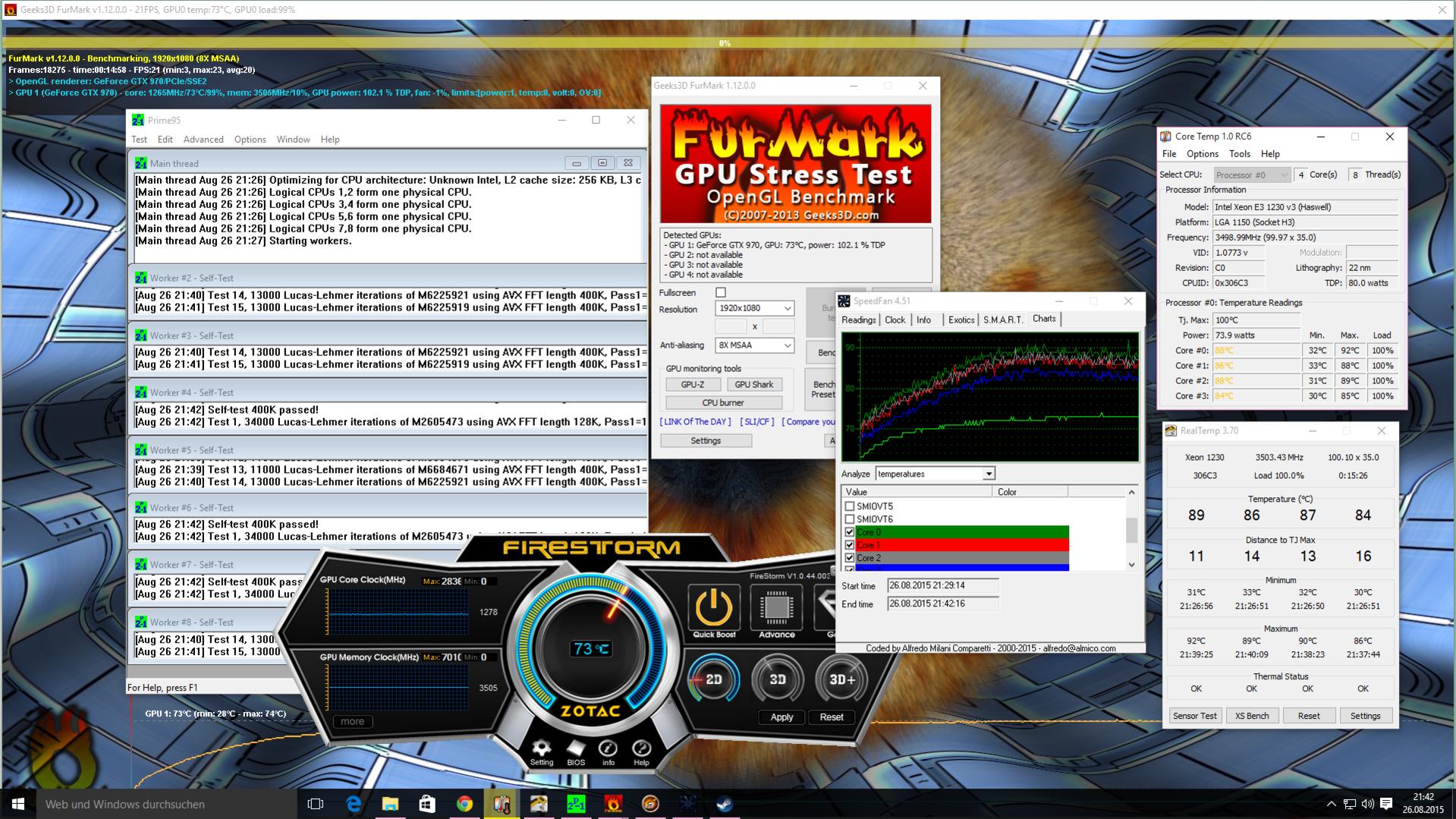This screenshot has height=819, width=1456.
Task: Uncheck Core 0 in SpeedFan chart list
Action: click(x=850, y=532)
